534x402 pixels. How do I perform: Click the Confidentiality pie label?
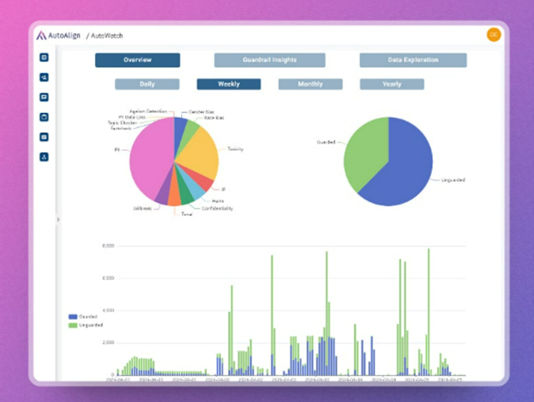[217, 208]
